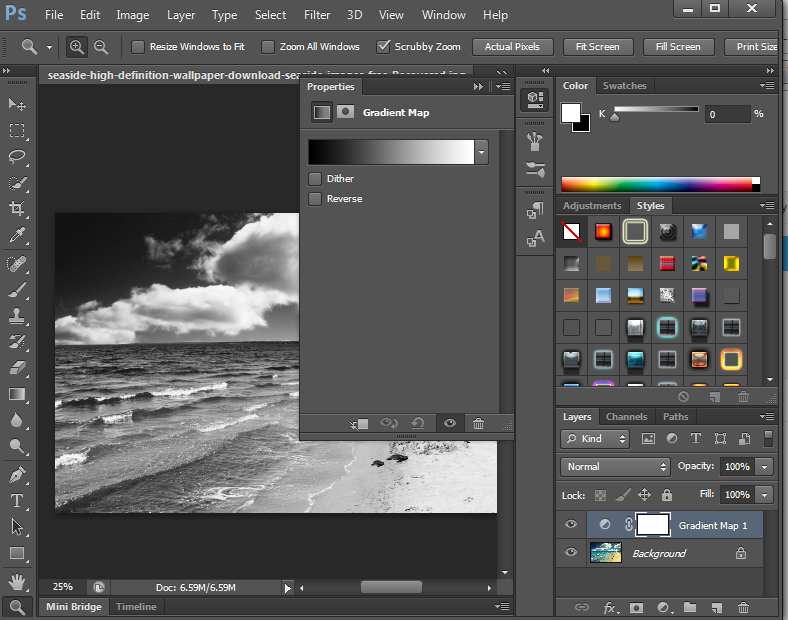Switch to the Channels tab
The image size is (788, 620).
point(626,416)
